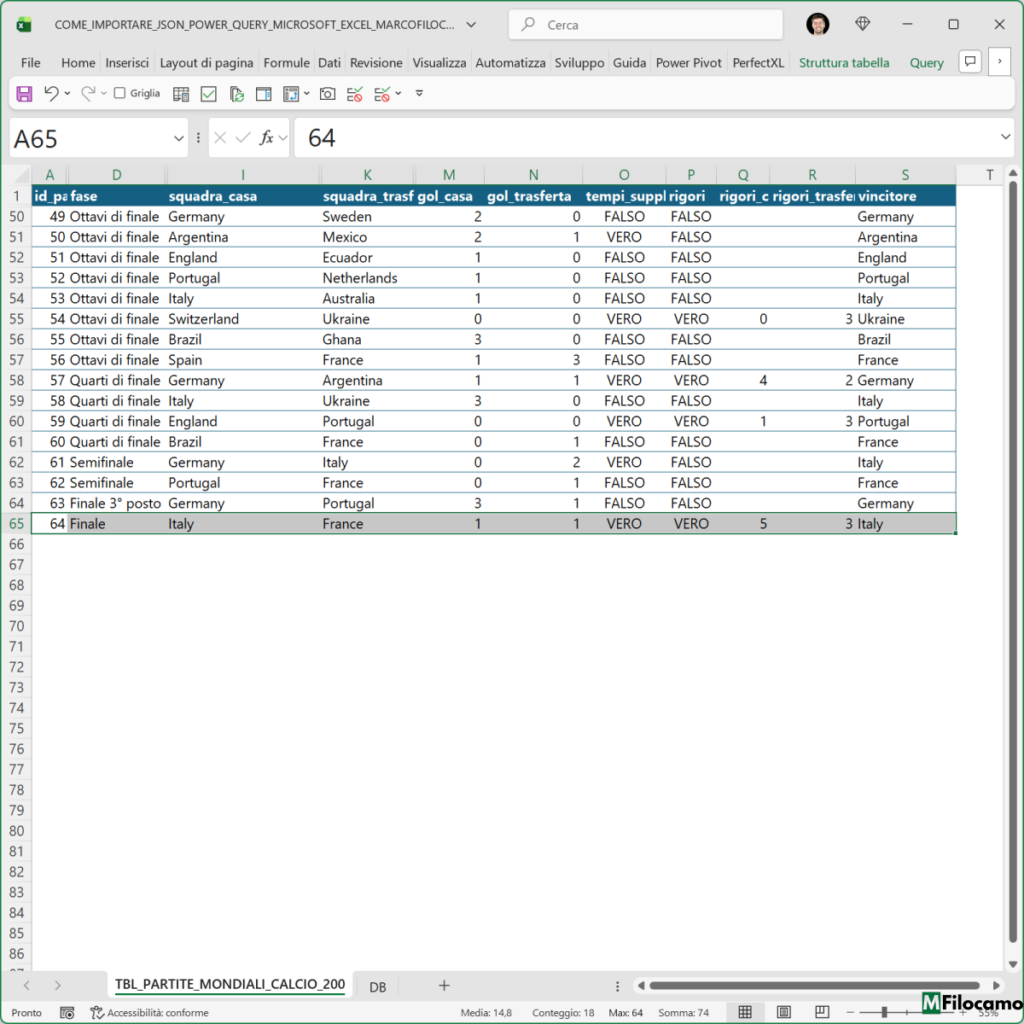This screenshot has width=1024, height=1024.
Task: Switch to the Query tab
Action: tap(926, 63)
